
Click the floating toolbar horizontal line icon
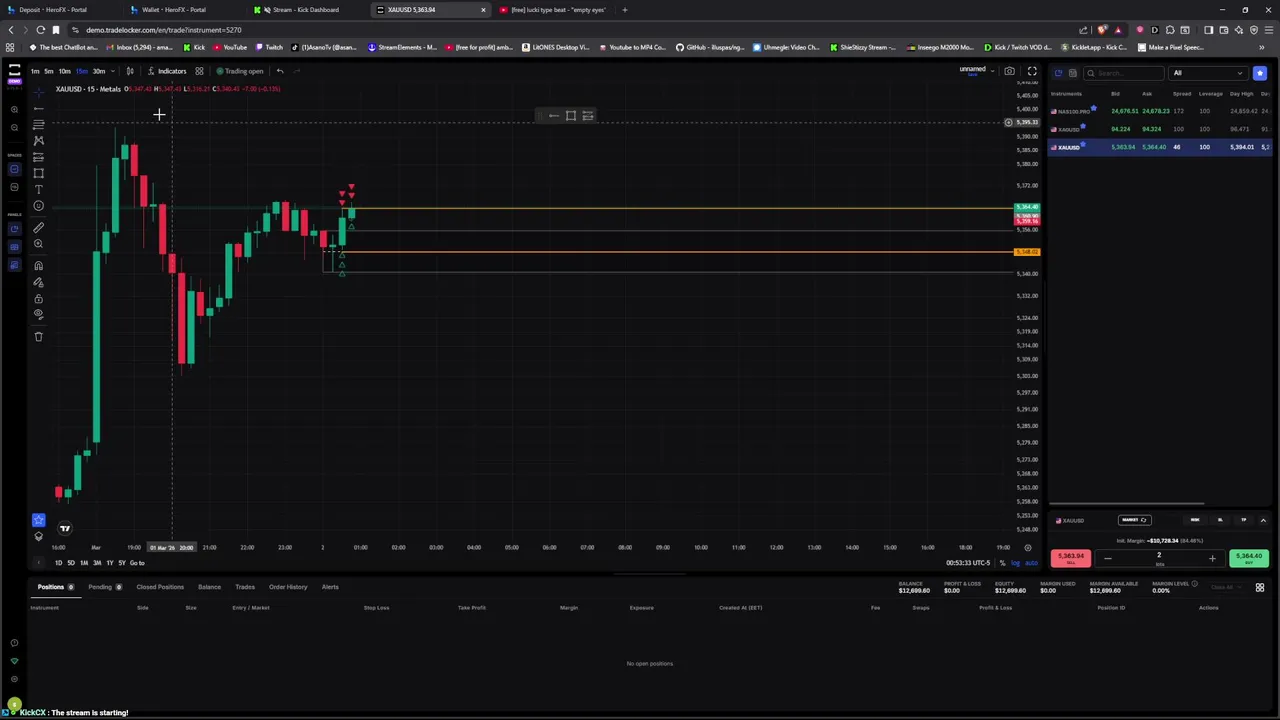pos(554,116)
